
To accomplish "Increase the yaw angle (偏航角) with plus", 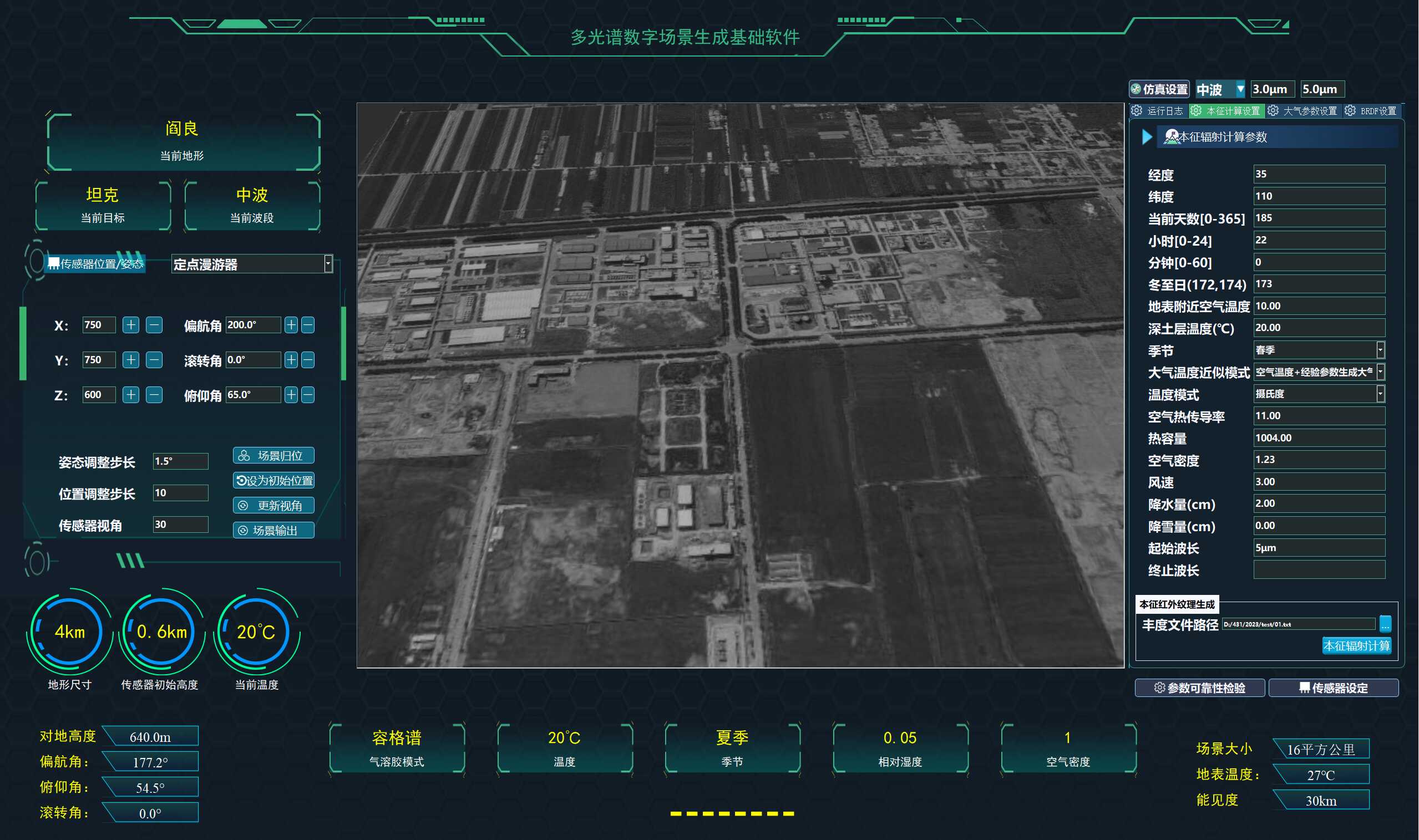I will coord(291,325).
